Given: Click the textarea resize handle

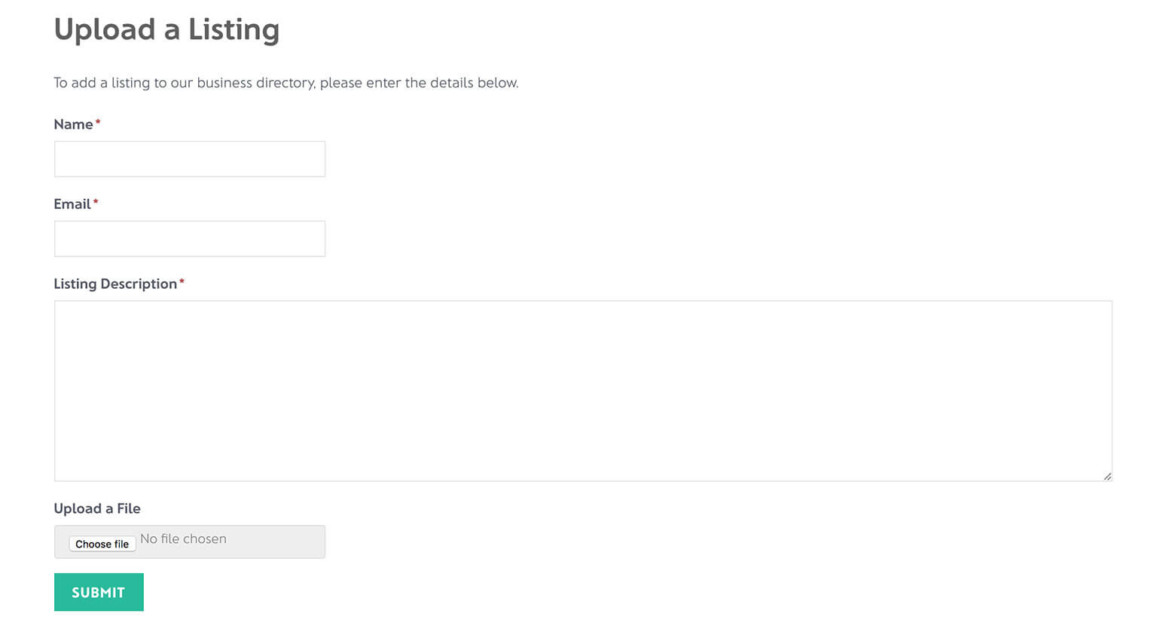Looking at the screenshot, I should (1108, 474).
